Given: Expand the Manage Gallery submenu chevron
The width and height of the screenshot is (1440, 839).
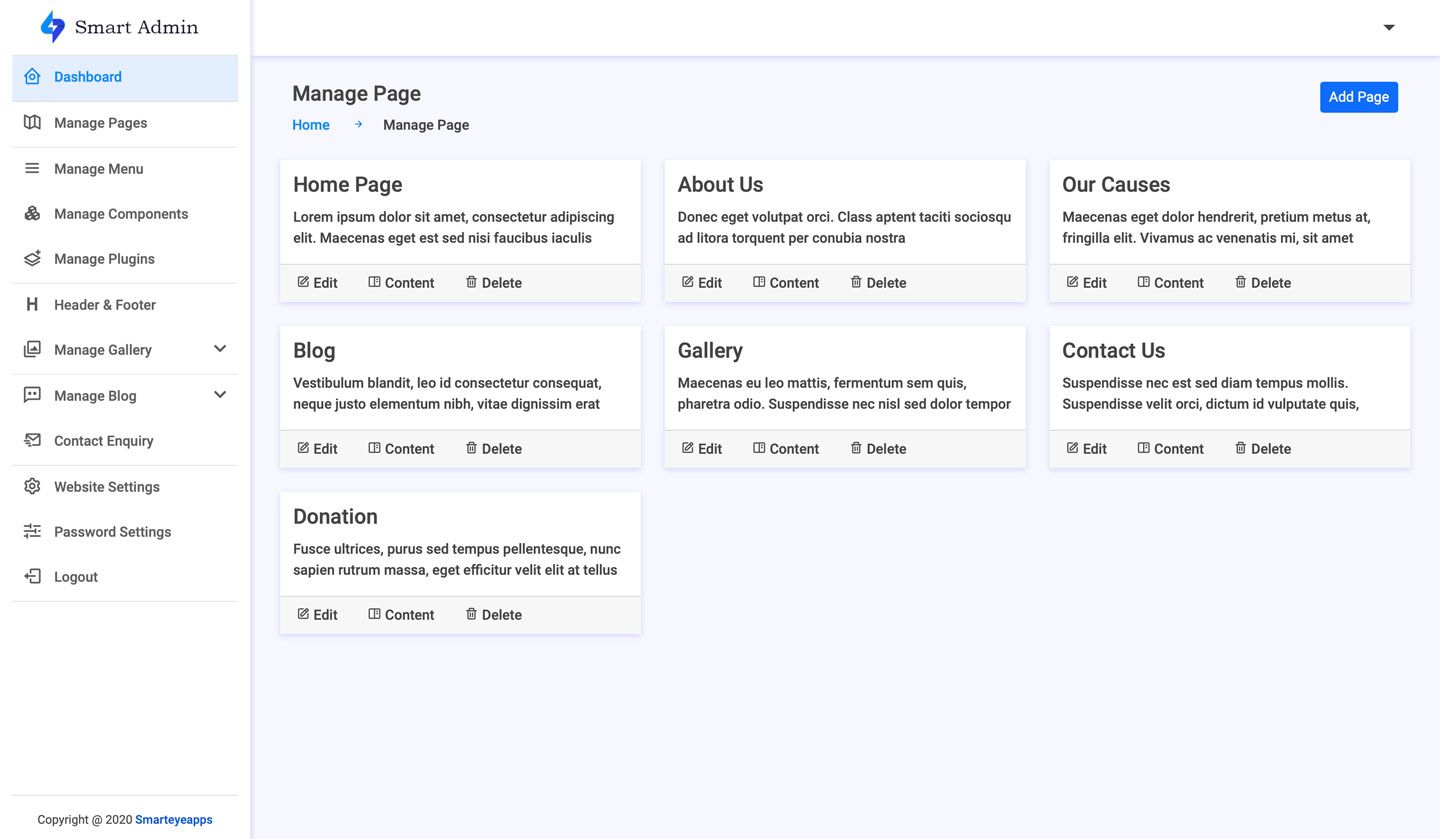Looking at the screenshot, I should [220, 349].
